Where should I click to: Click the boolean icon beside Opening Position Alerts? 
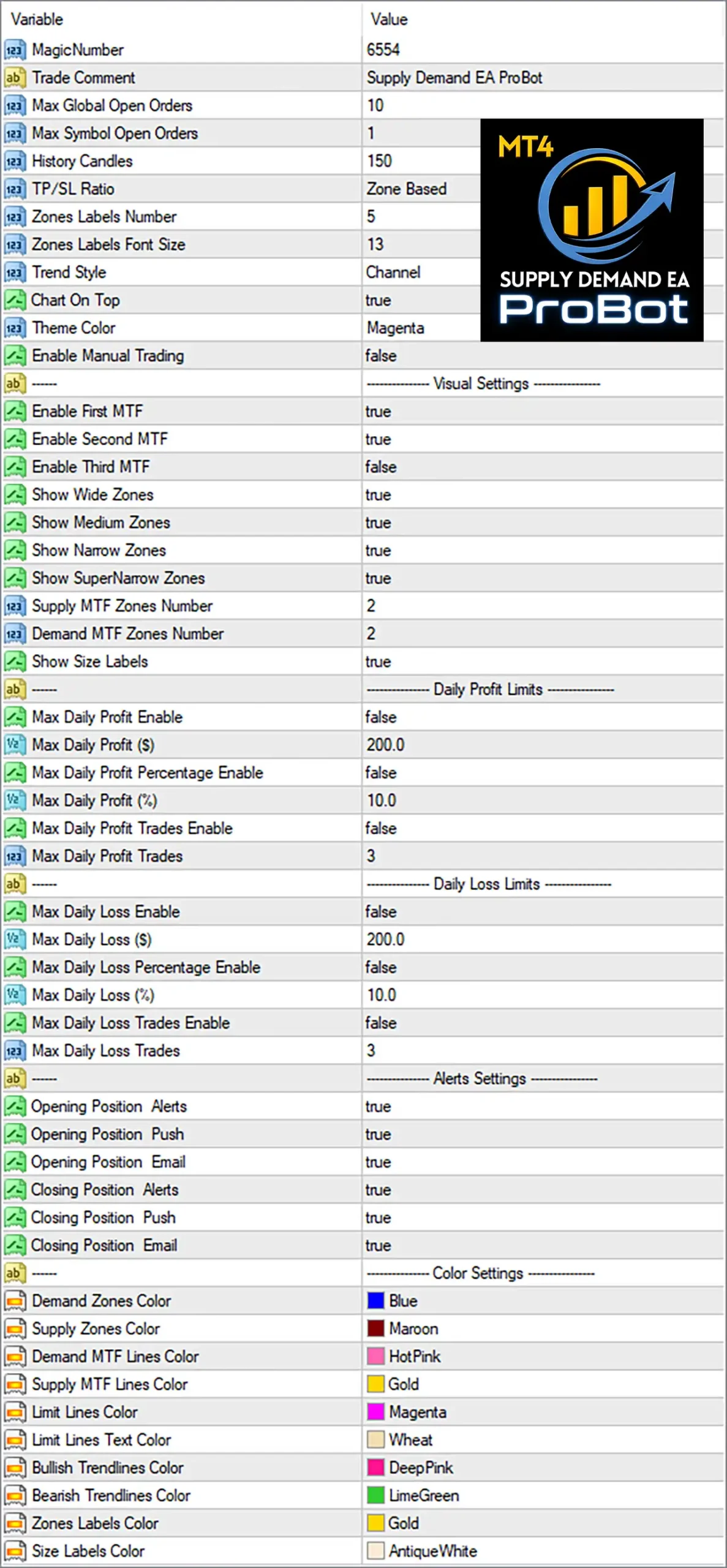pyautogui.click(x=15, y=1106)
